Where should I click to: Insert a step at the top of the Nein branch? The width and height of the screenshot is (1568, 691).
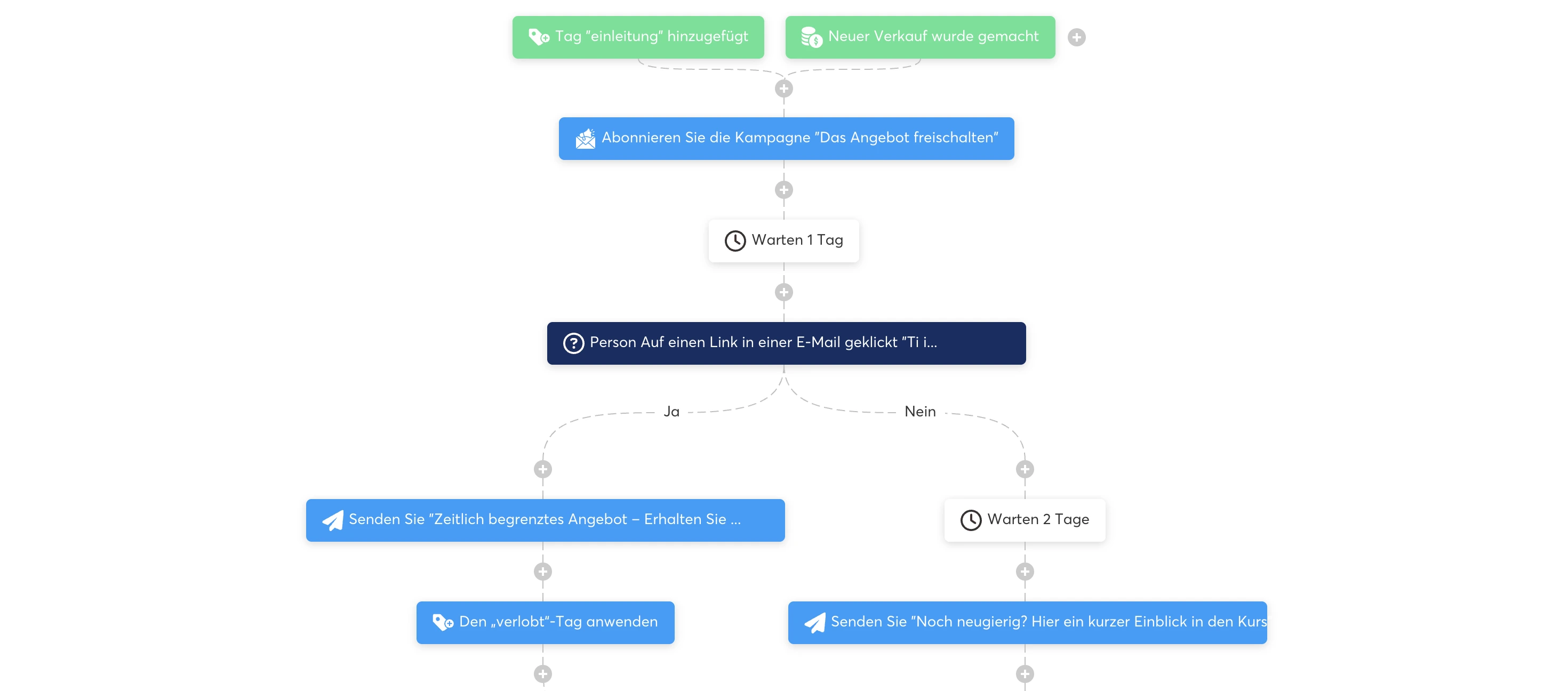tap(1025, 469)
